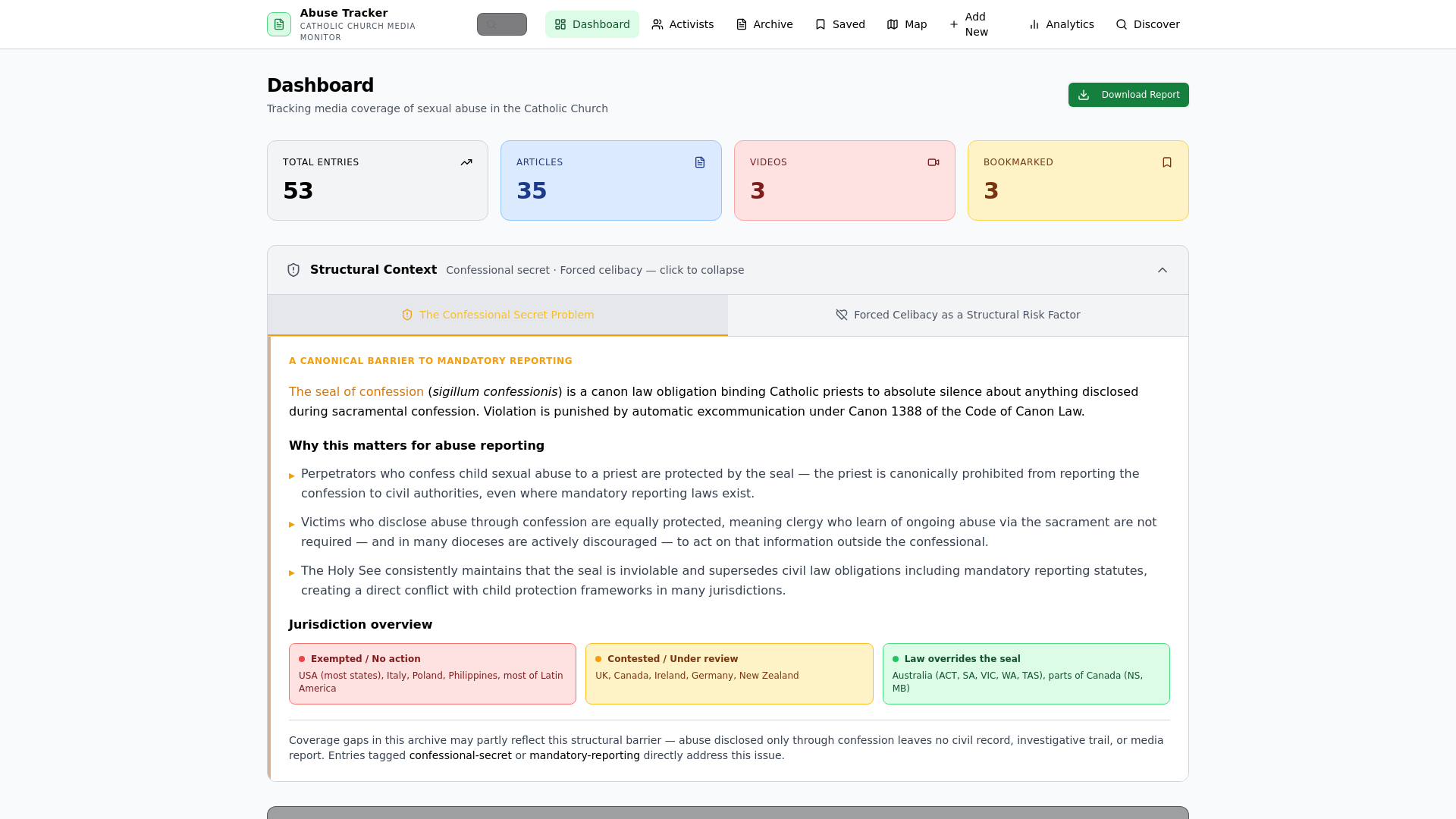The image size is (1456, 819).
Task: Collapse the Structural Context panel chevron
Action: point(1163,270)
